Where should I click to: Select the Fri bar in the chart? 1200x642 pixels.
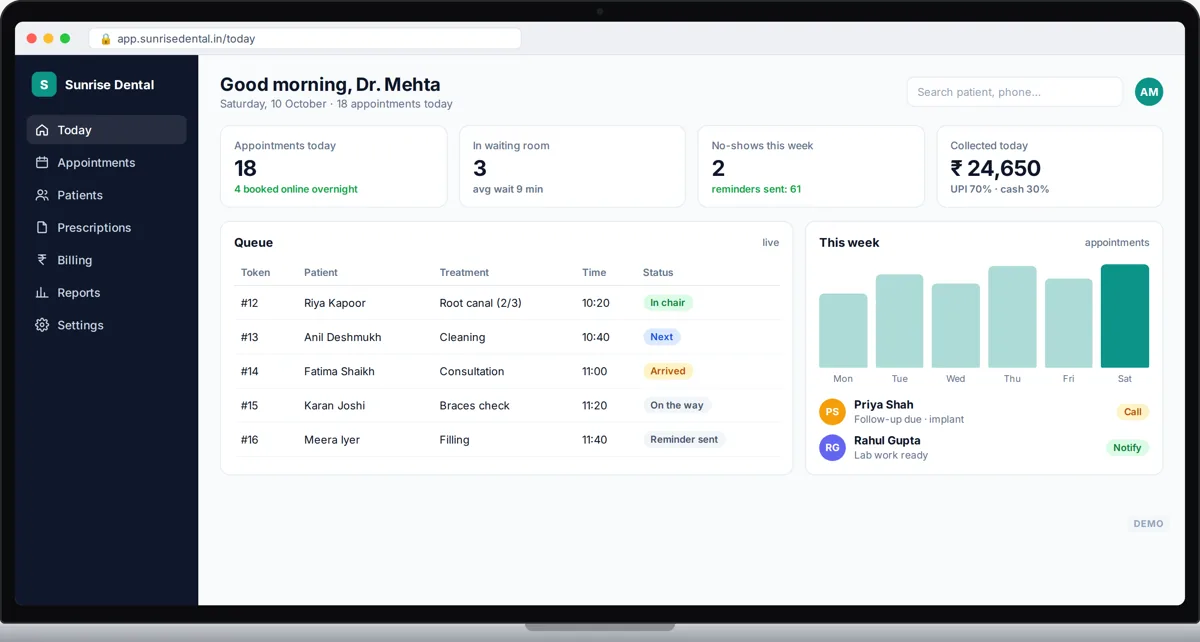coord(1069,323)
